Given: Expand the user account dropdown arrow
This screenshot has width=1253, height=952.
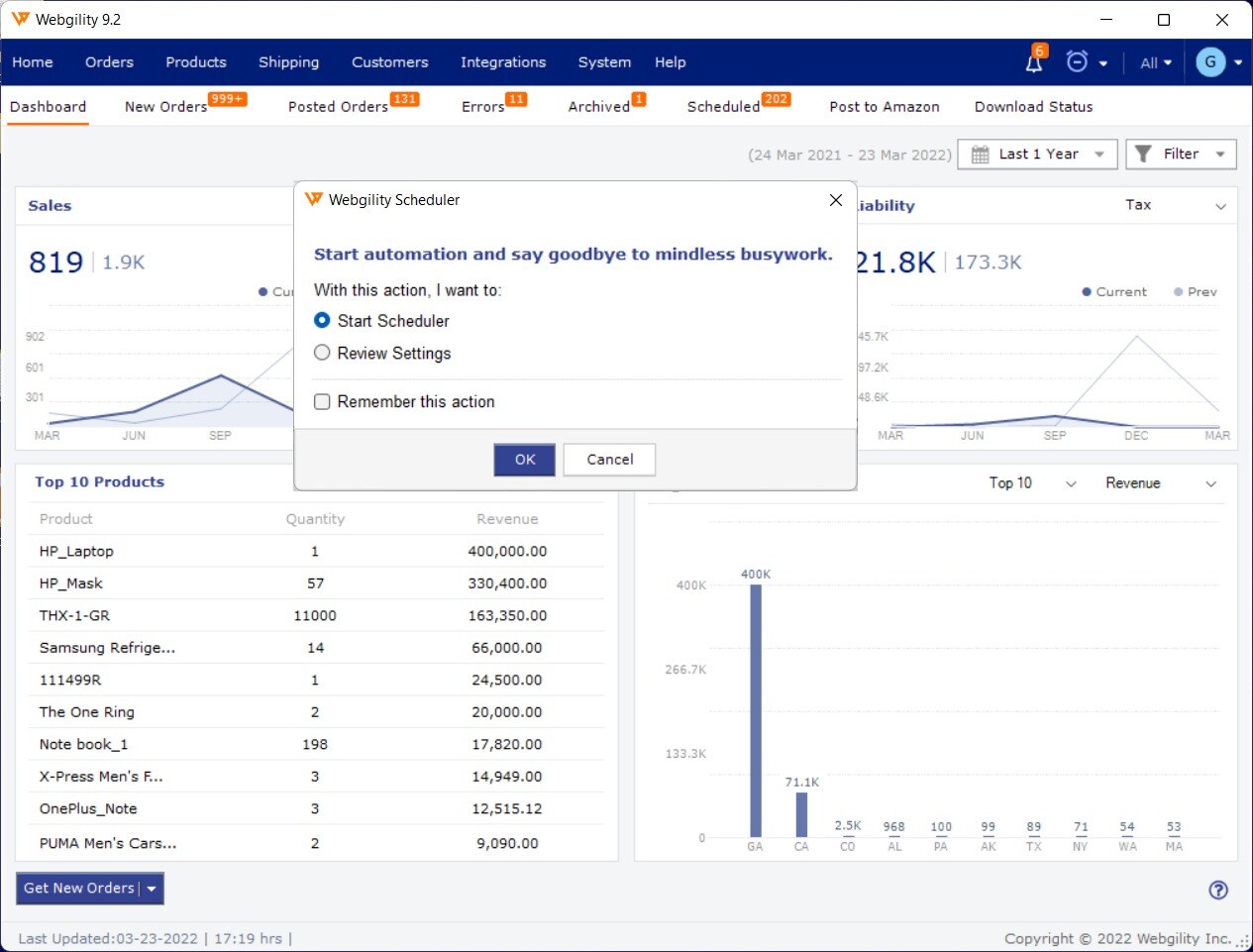Looking at the screenshot, I should coord(1237,62).
